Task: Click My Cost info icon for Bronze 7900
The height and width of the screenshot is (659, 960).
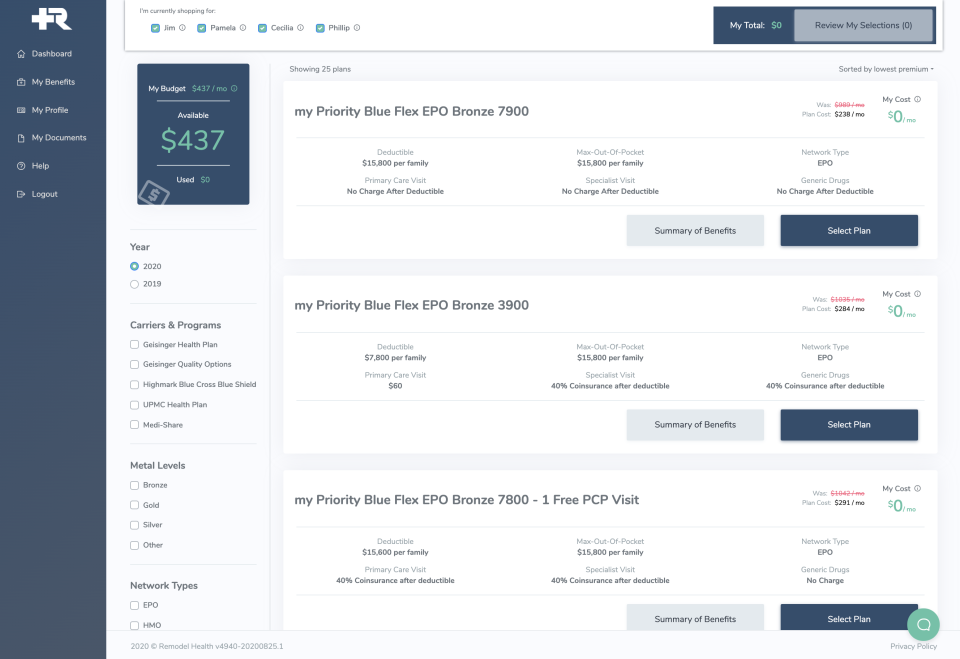Action: 918,99
